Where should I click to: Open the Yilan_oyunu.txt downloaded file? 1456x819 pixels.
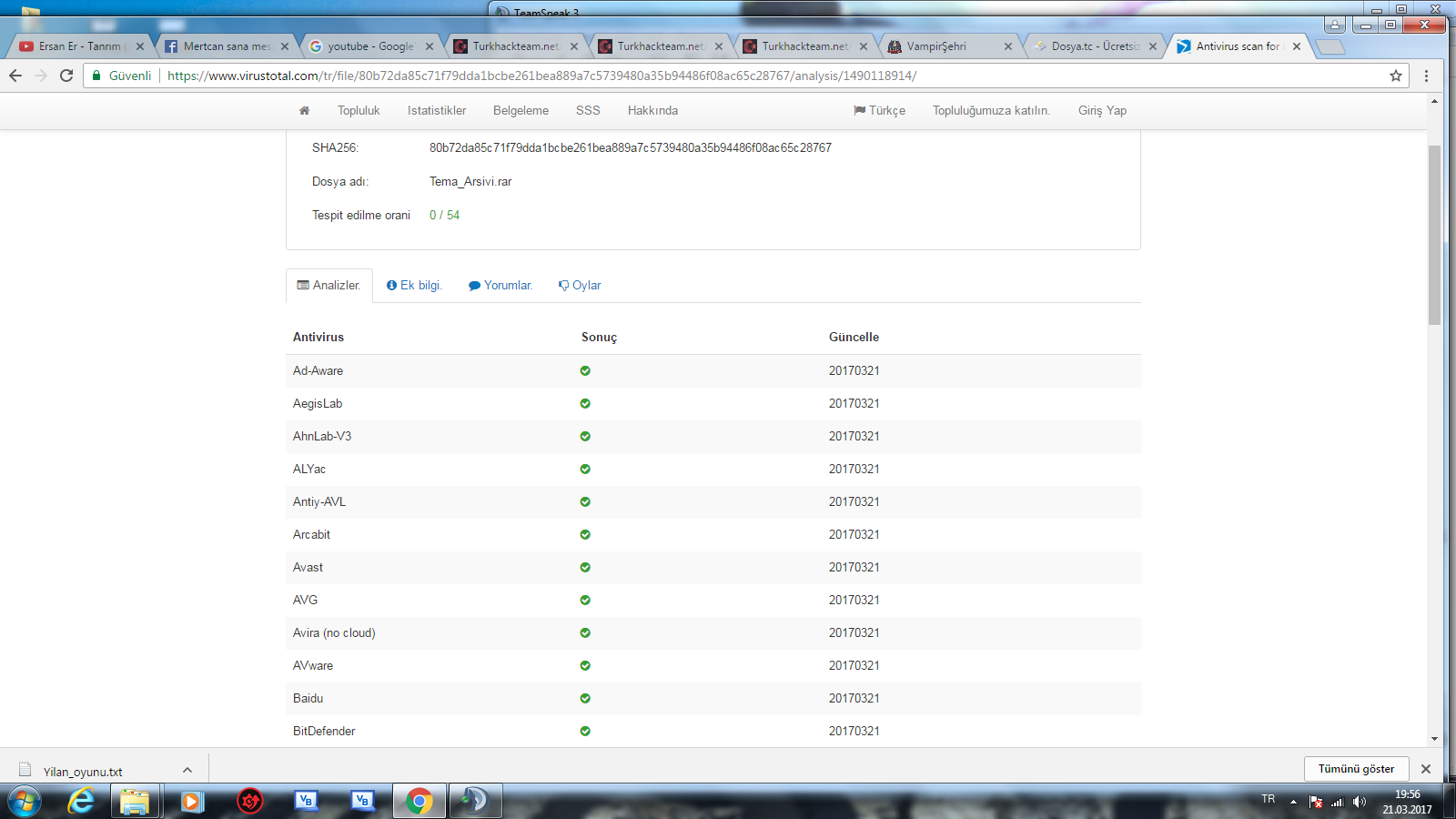83,772
